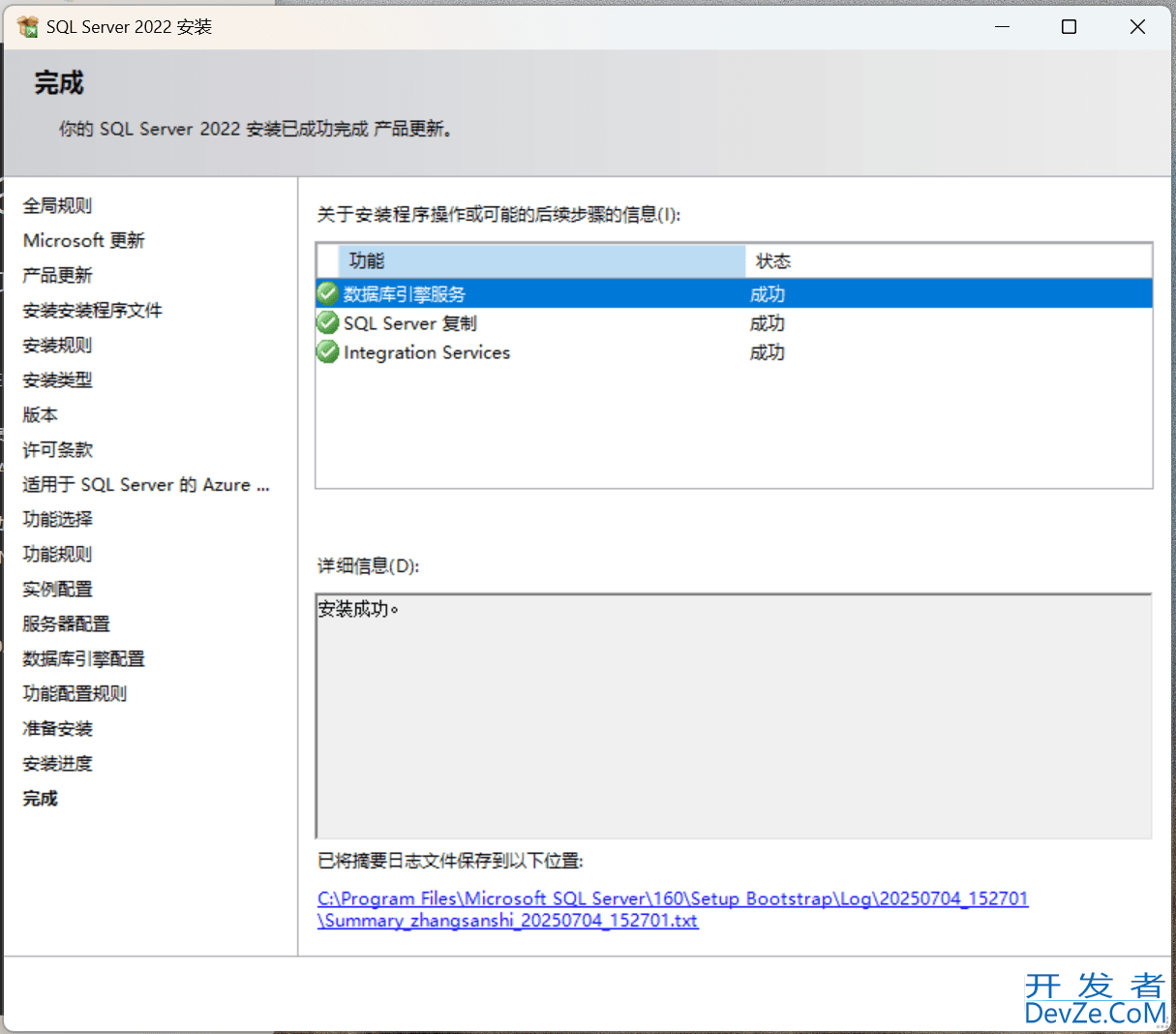Screen dimensions: 1176x1034
Task: Select the Microsoft 更新 step
Action: [84, 240]
